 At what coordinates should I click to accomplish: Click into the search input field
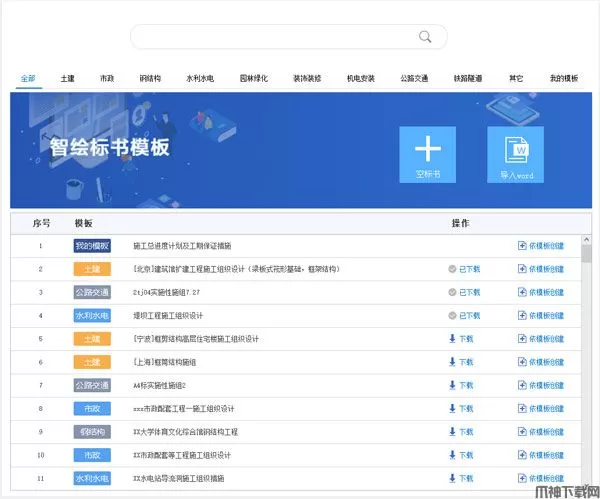tap(270, 37)
